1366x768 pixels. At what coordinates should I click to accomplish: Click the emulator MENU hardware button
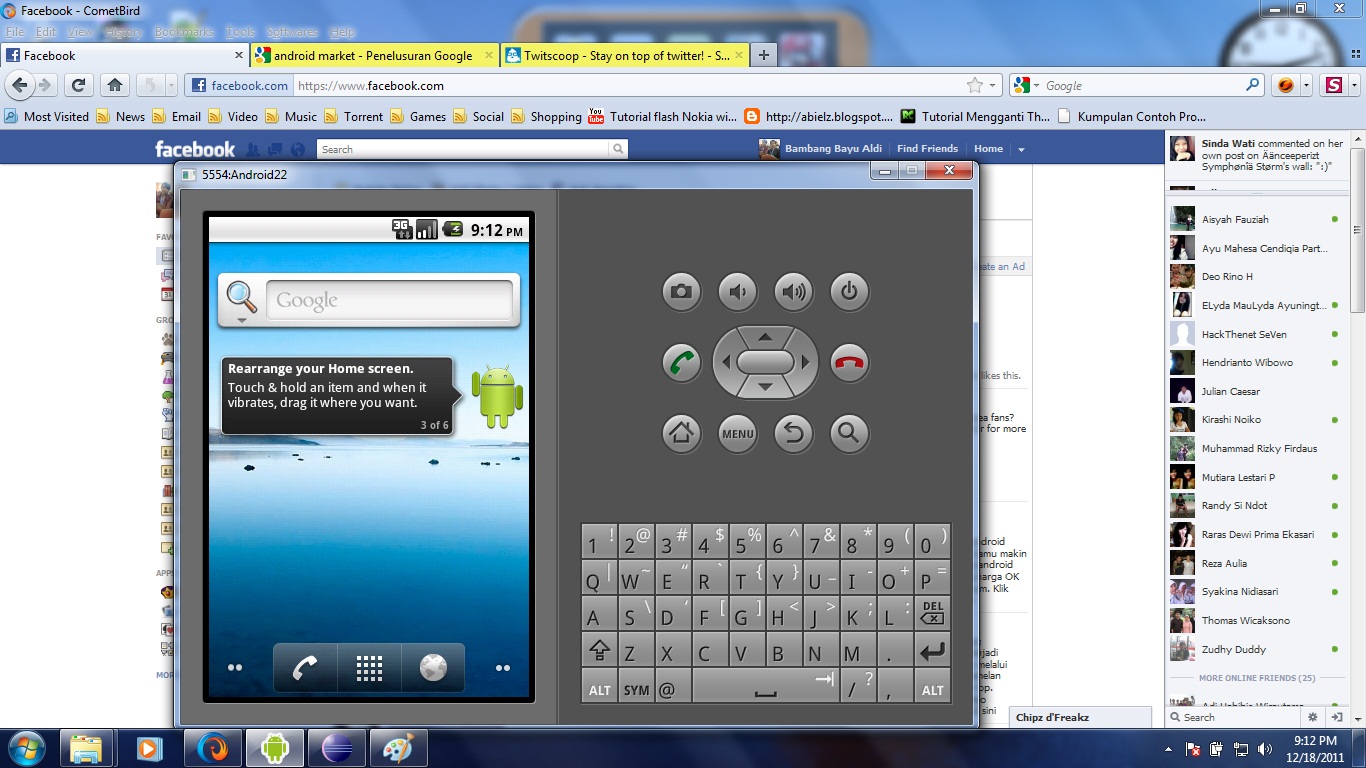tap(737, 433)
